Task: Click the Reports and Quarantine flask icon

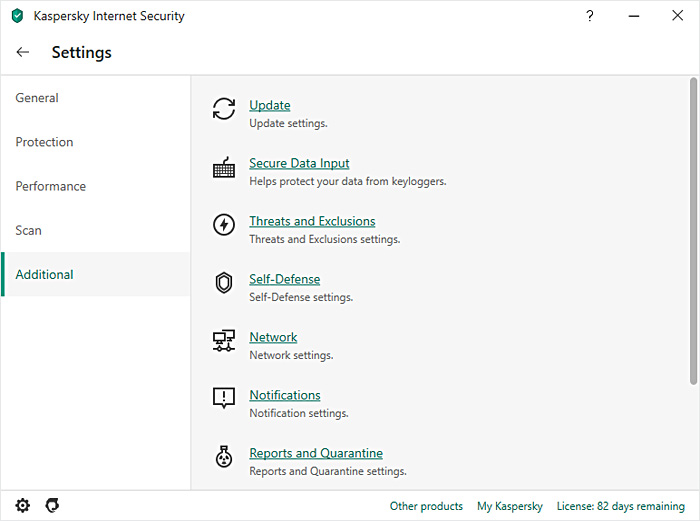Action: pos(224,457)
